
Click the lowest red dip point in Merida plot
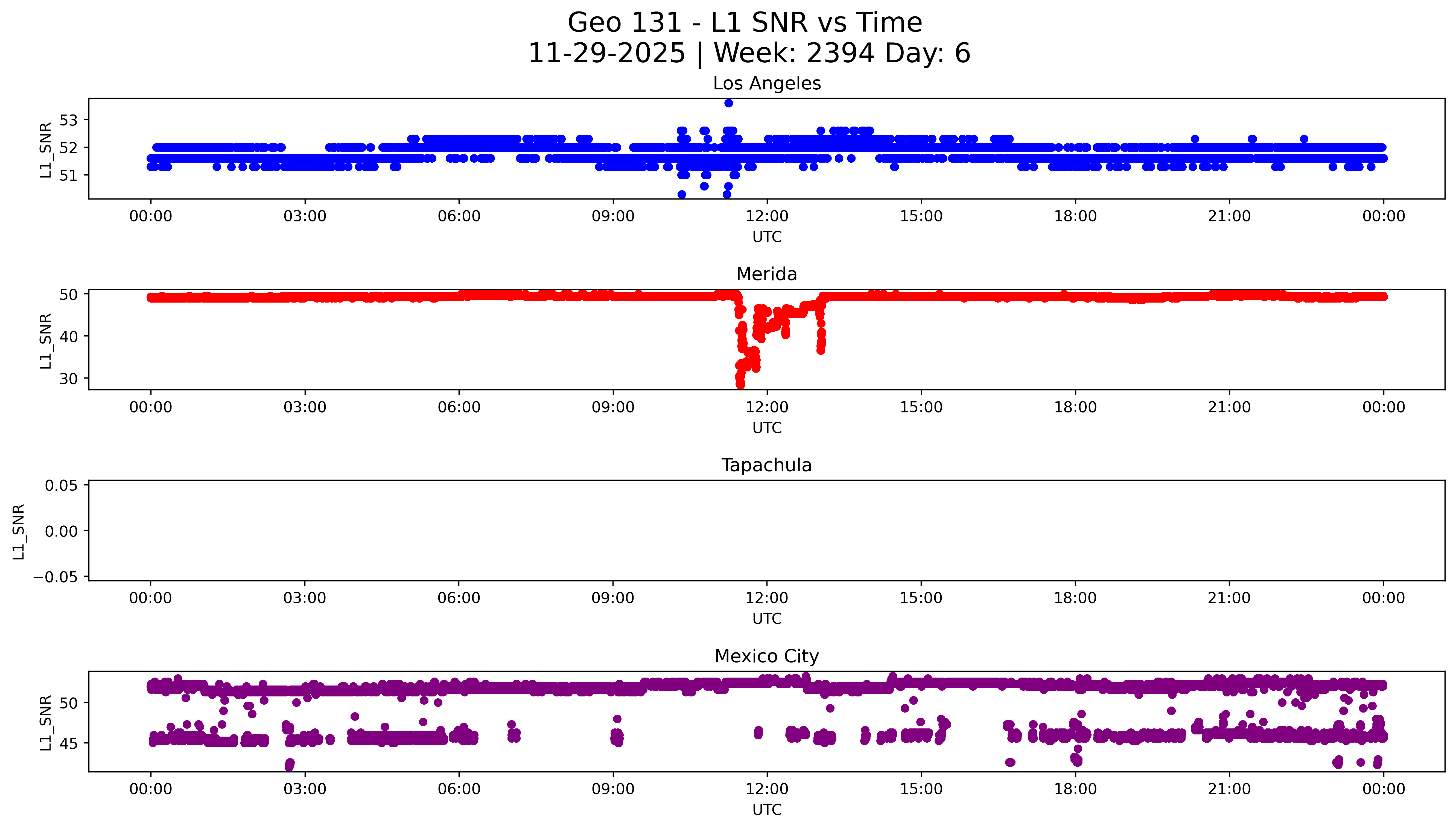(x=740, y=385)
